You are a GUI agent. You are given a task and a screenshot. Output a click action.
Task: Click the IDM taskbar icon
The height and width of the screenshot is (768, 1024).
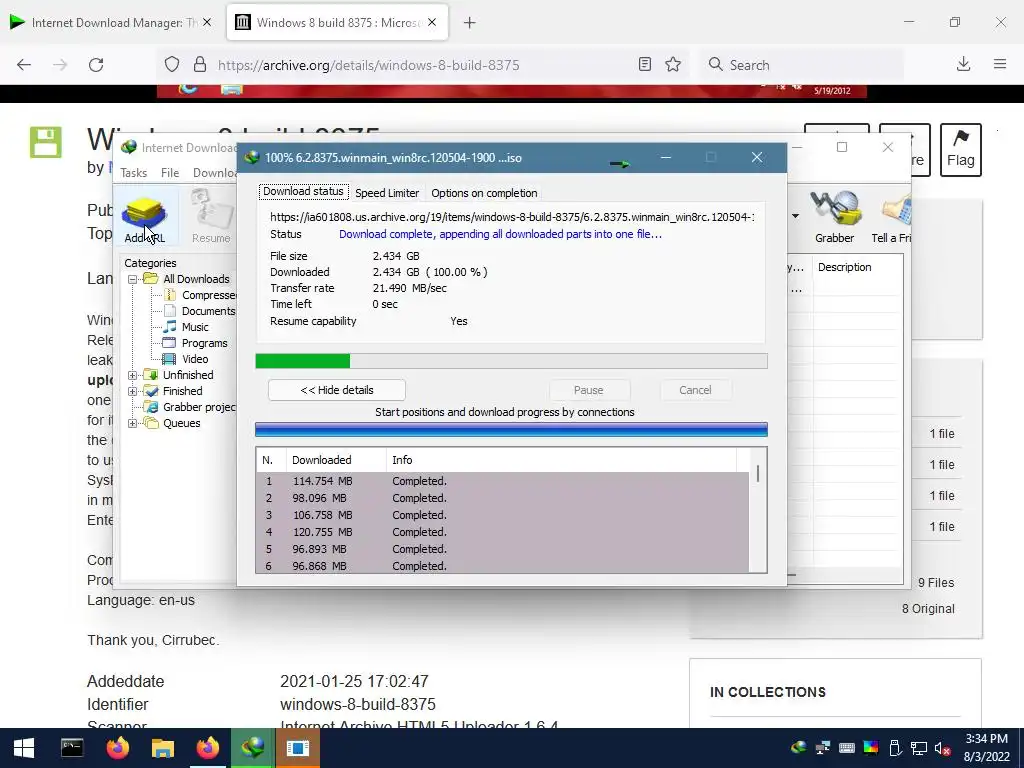pos(252,748)
